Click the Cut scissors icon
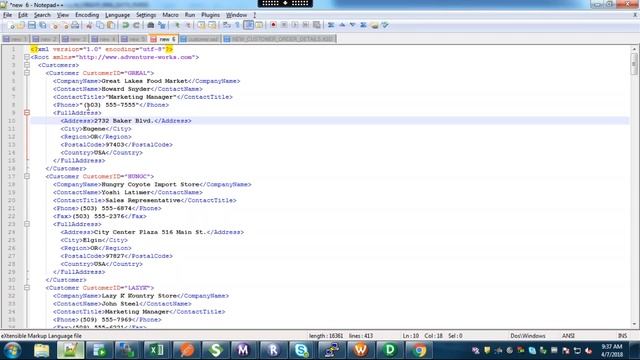This screenshot has height=360, width=640. [89, 25]
